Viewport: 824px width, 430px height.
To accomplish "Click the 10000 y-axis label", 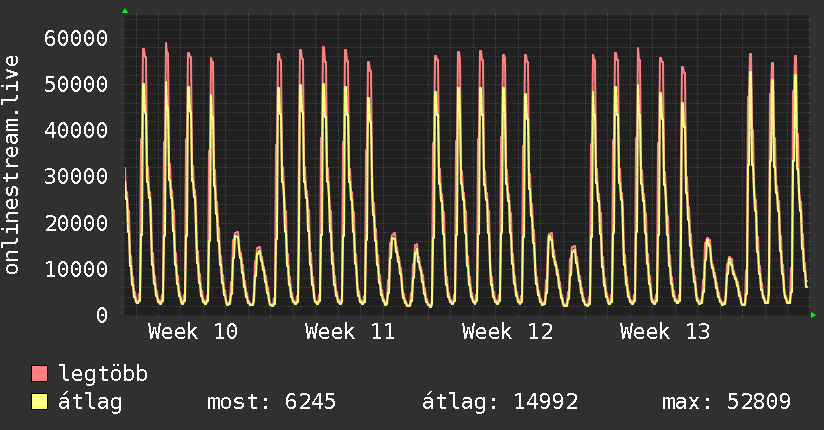I will (x=76, y=269).
